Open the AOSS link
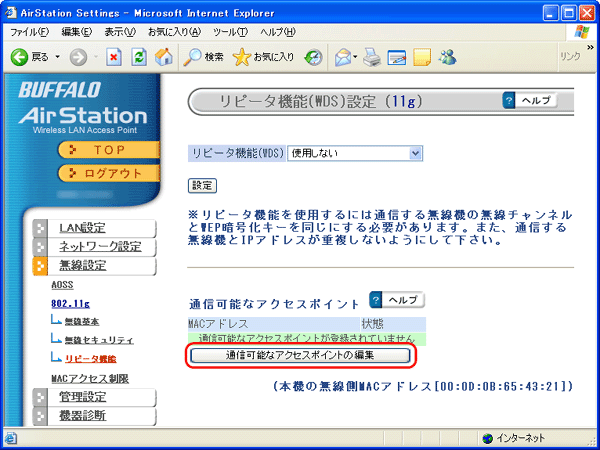 (62, 285)
